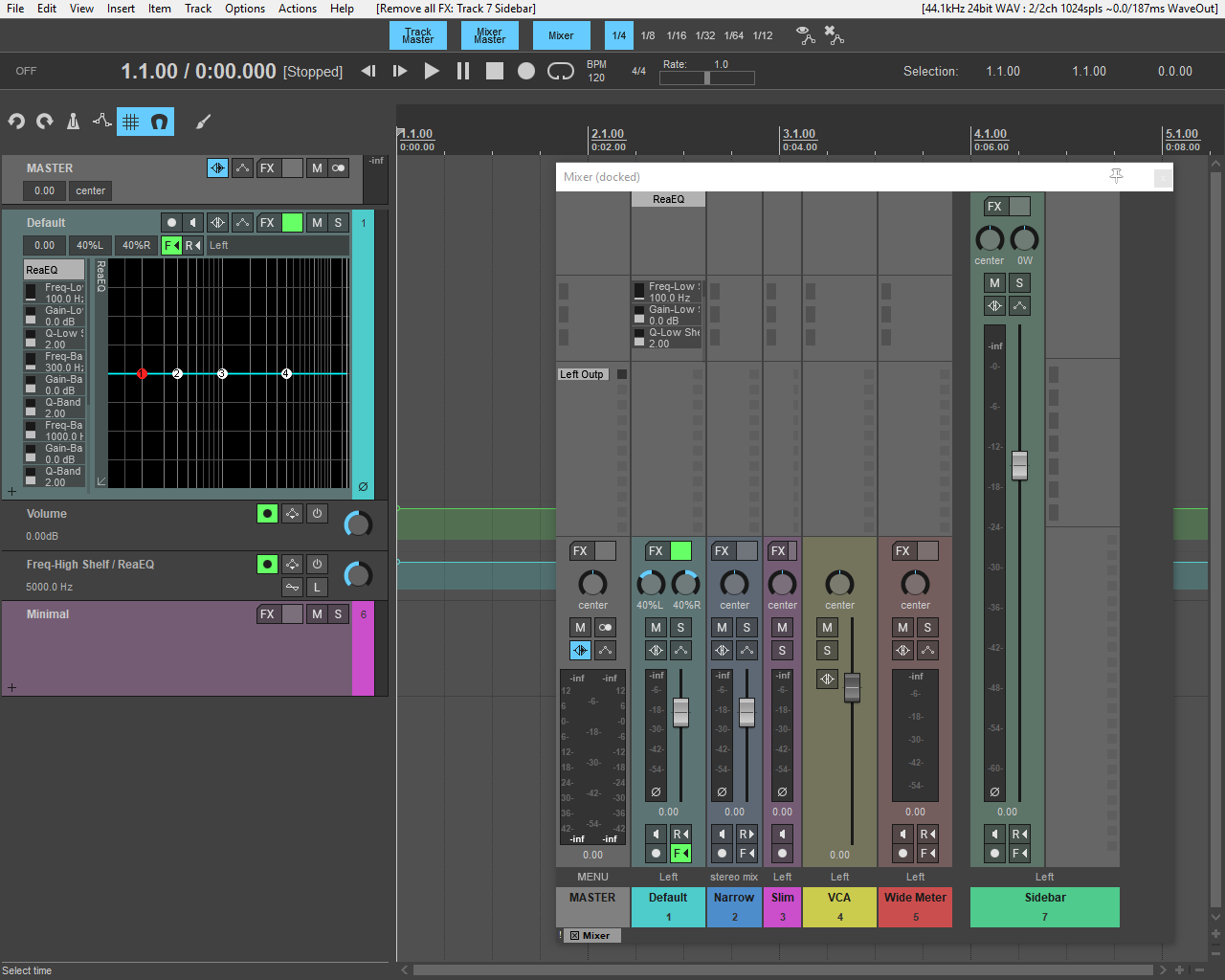The height and width of the screenshot is (980, 1225).
Task: Click the Record button in transport
Action: point(526,71)
